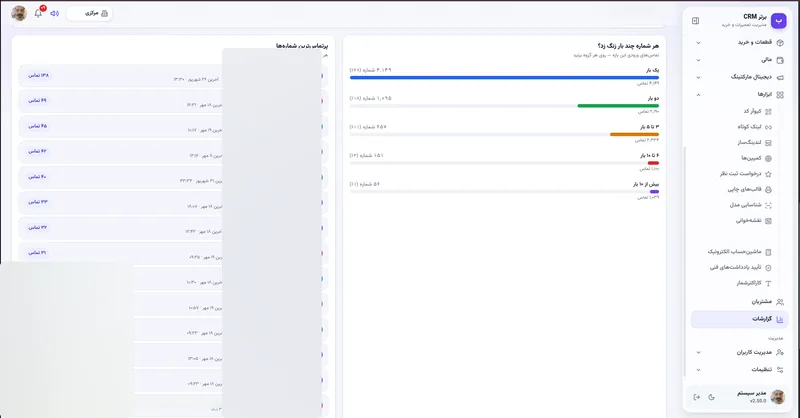Expand the دیجیتال مارکتینگ chevron
Screen dimensions: 800x418
(698, 78)
